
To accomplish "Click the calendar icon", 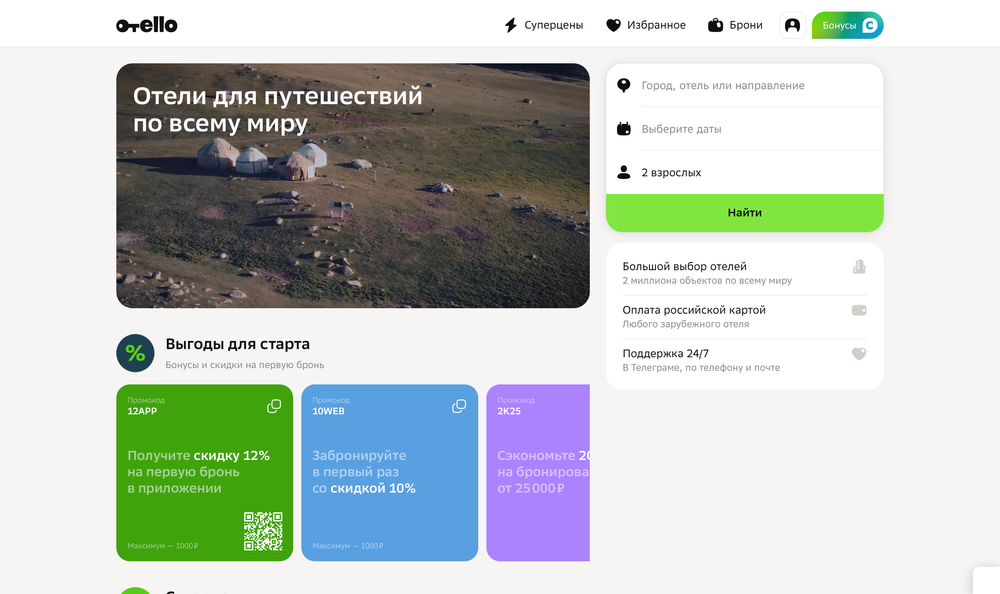I will (624, 129).
